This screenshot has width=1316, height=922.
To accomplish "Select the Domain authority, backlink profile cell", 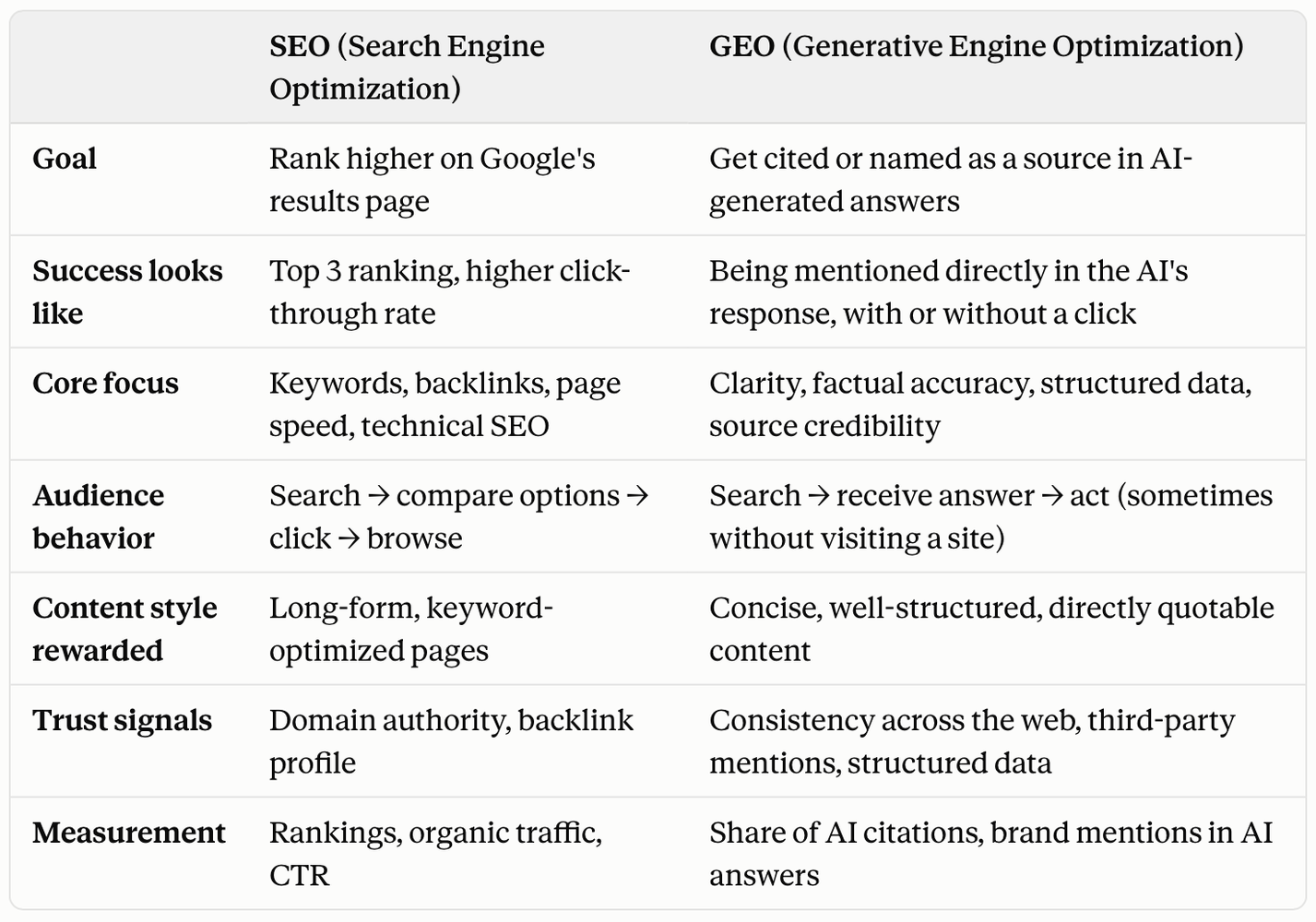I will click(451, 742).
